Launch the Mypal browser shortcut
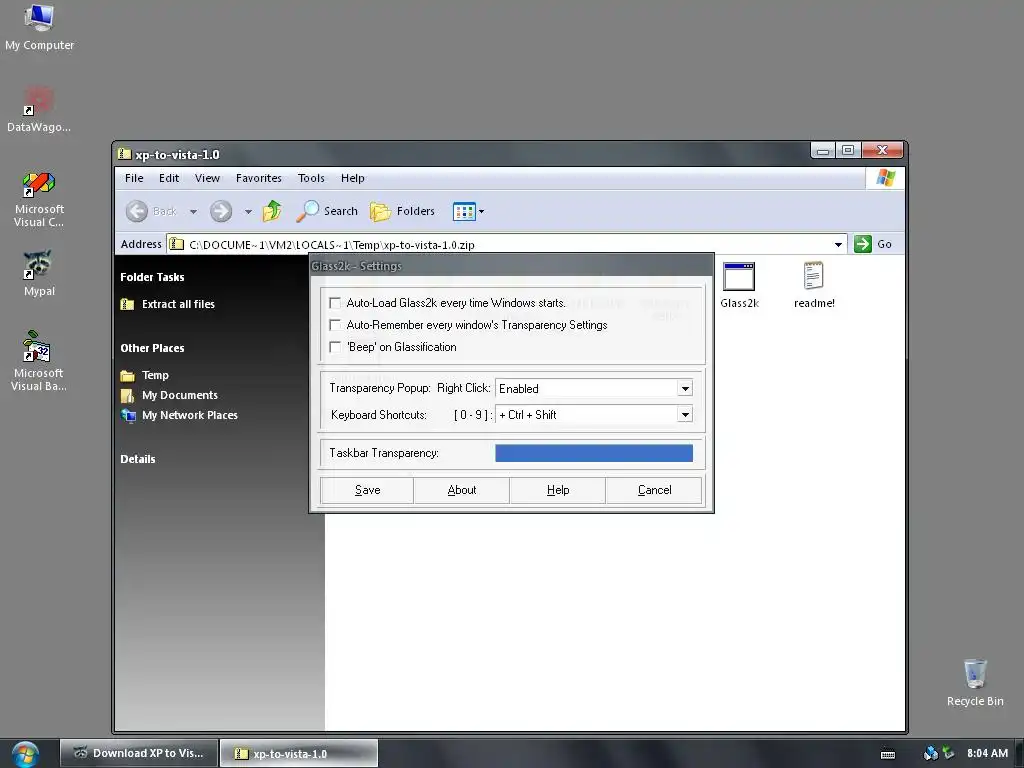This screenshot has width=1024, height=768. coord(39,272)
